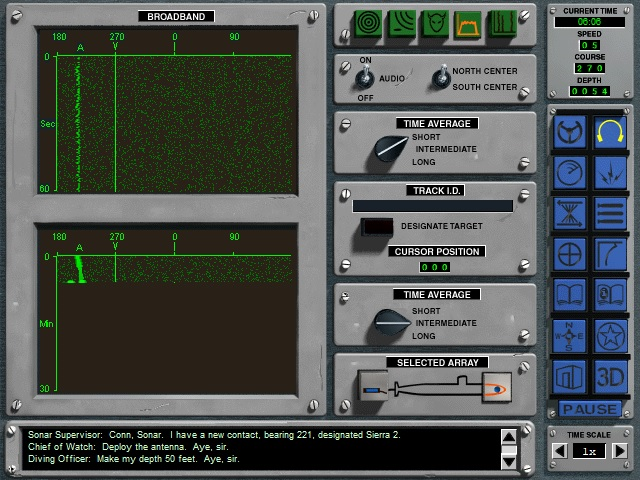640x480 pixels.
Task: Switch to the 3D view icon
Action: click(x=610, y=377)
